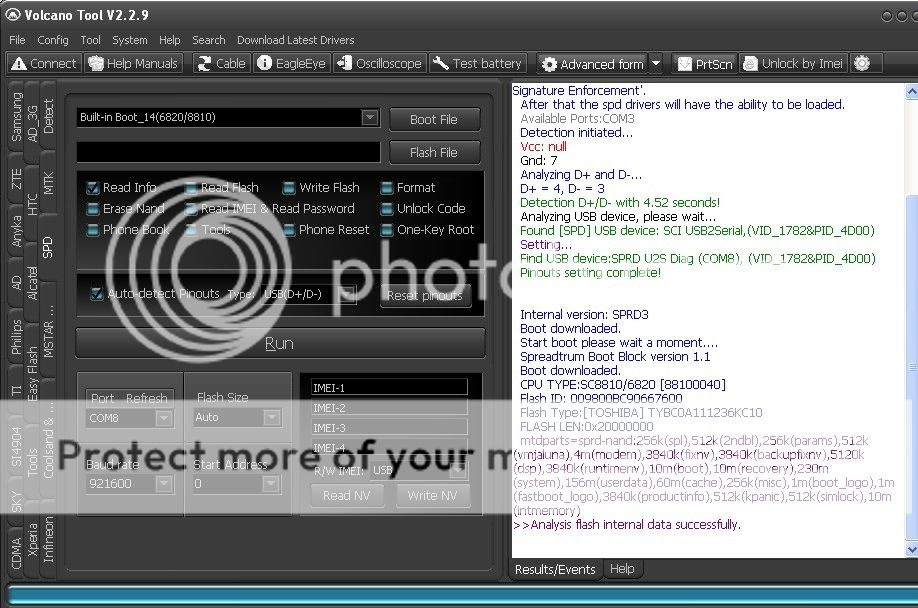The width and height of the screenshot is (918, 608).
Task: Click the IMEI-1 input field
Action: (x=389, y=387)
